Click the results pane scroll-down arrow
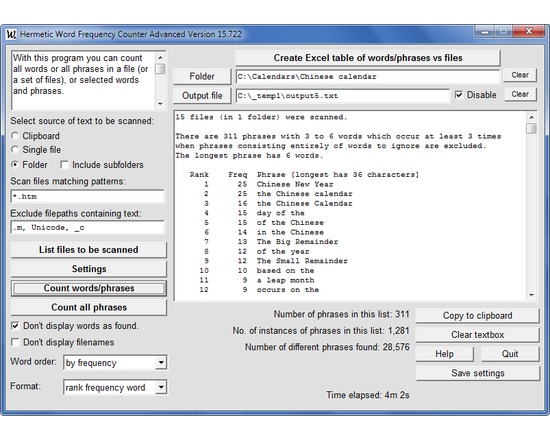 coord(531,295)
